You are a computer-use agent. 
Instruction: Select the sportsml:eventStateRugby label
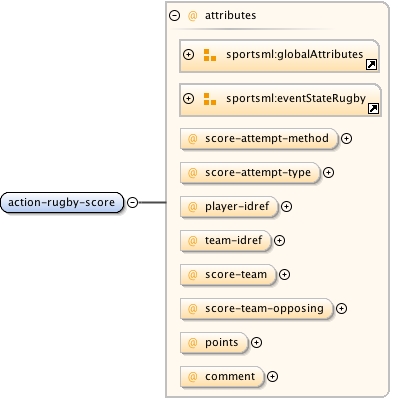(296, 98)
